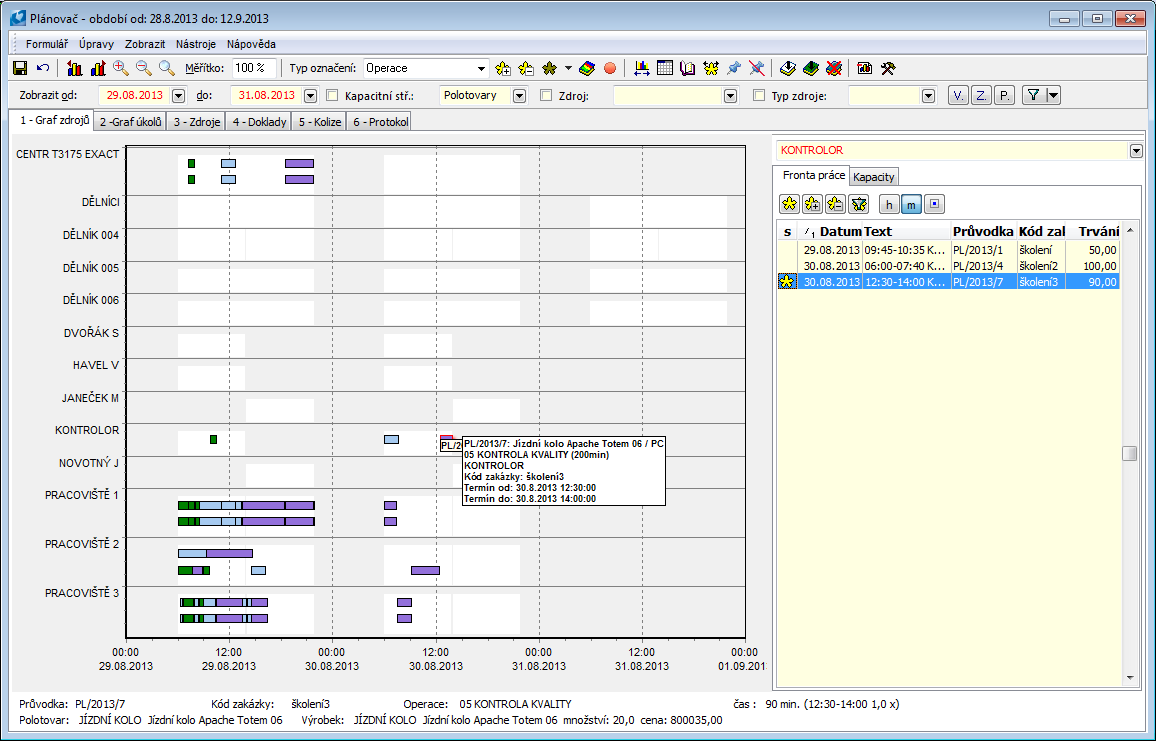Click the crossed-out pin icon
1156x741 pixels.
tap(757, 68)
